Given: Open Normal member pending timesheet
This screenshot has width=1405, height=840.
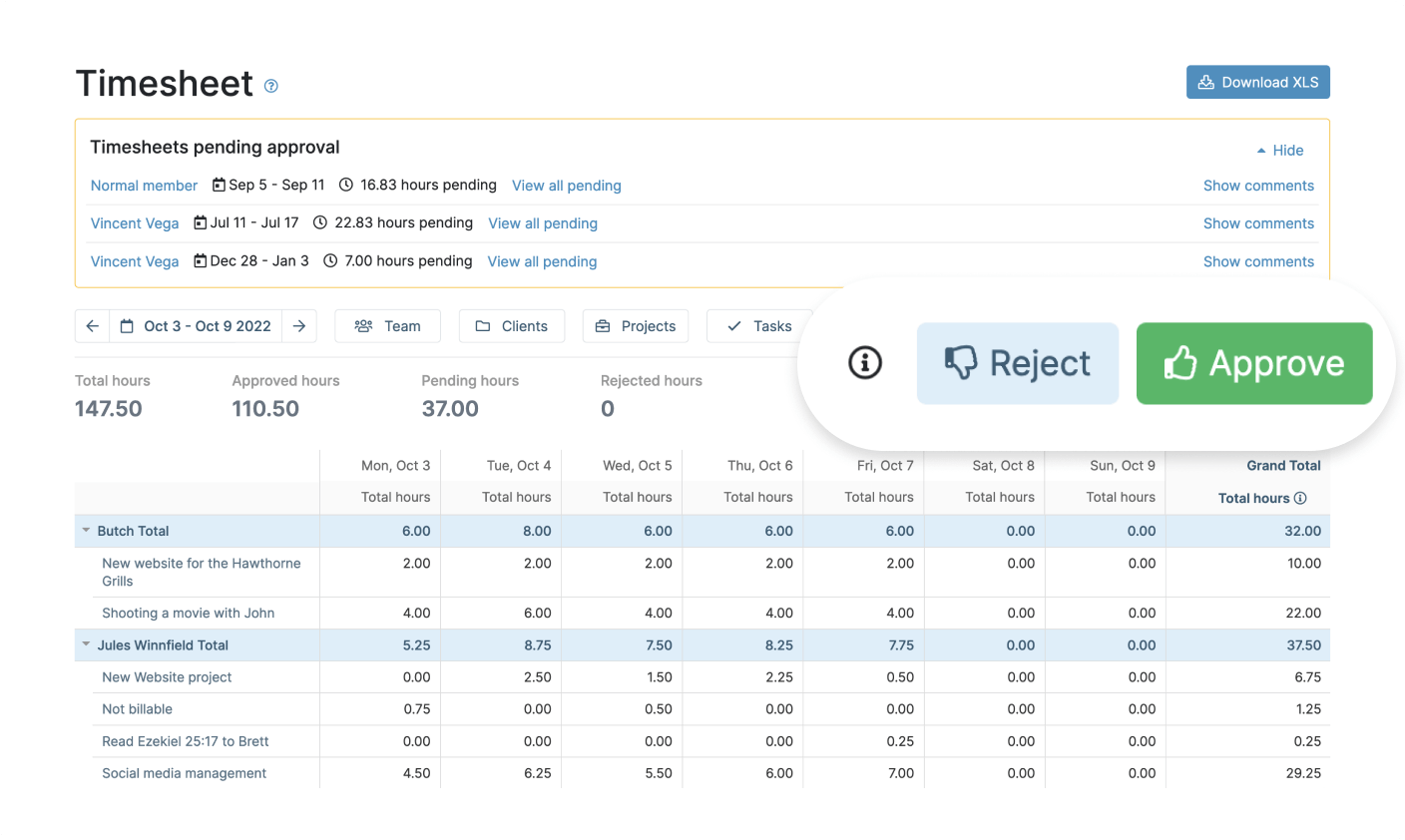Looking at the screenshot, I should coord(145,186).
